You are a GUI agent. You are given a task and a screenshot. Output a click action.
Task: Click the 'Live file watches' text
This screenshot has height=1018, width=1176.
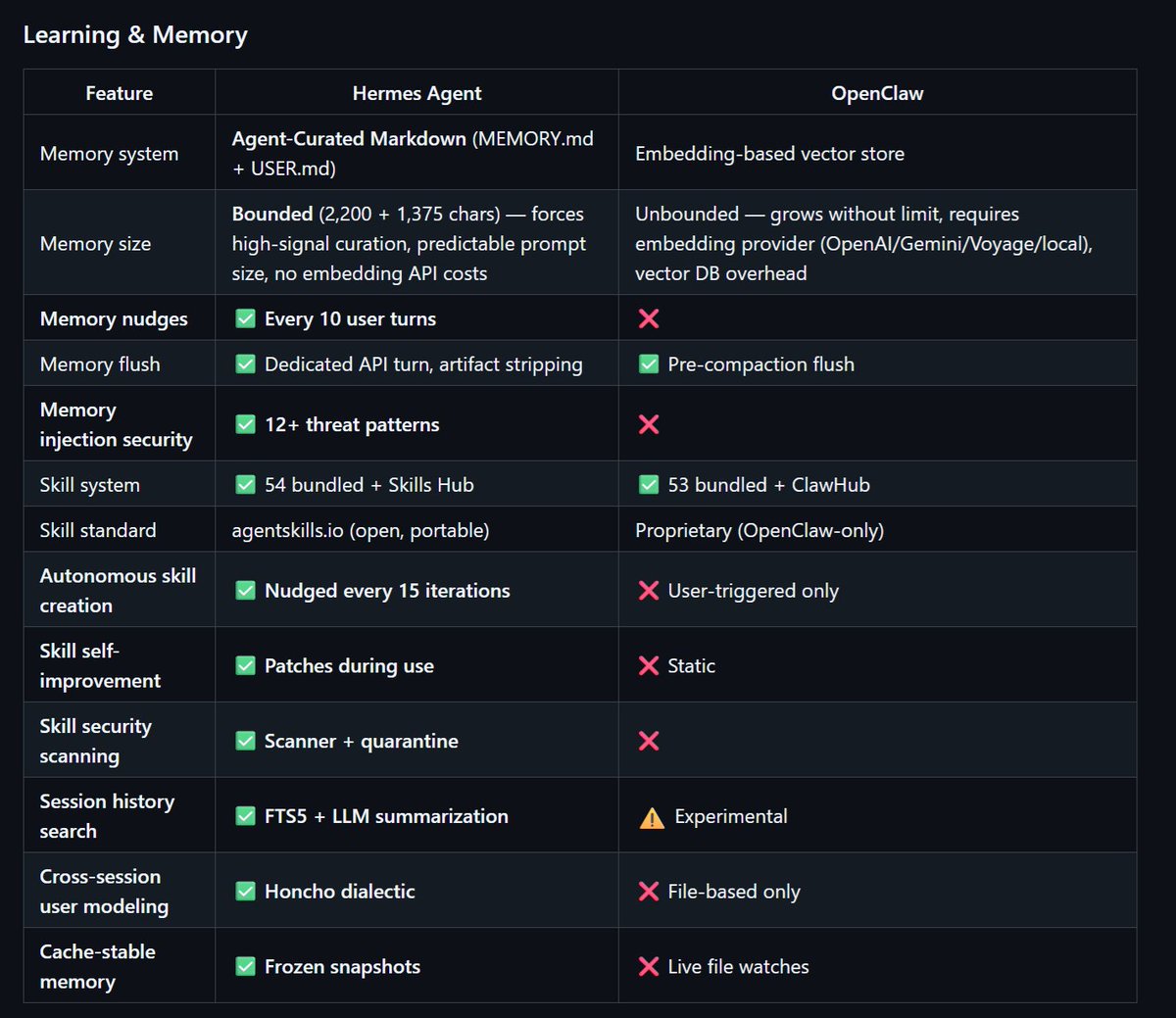(x=738, y=967)
